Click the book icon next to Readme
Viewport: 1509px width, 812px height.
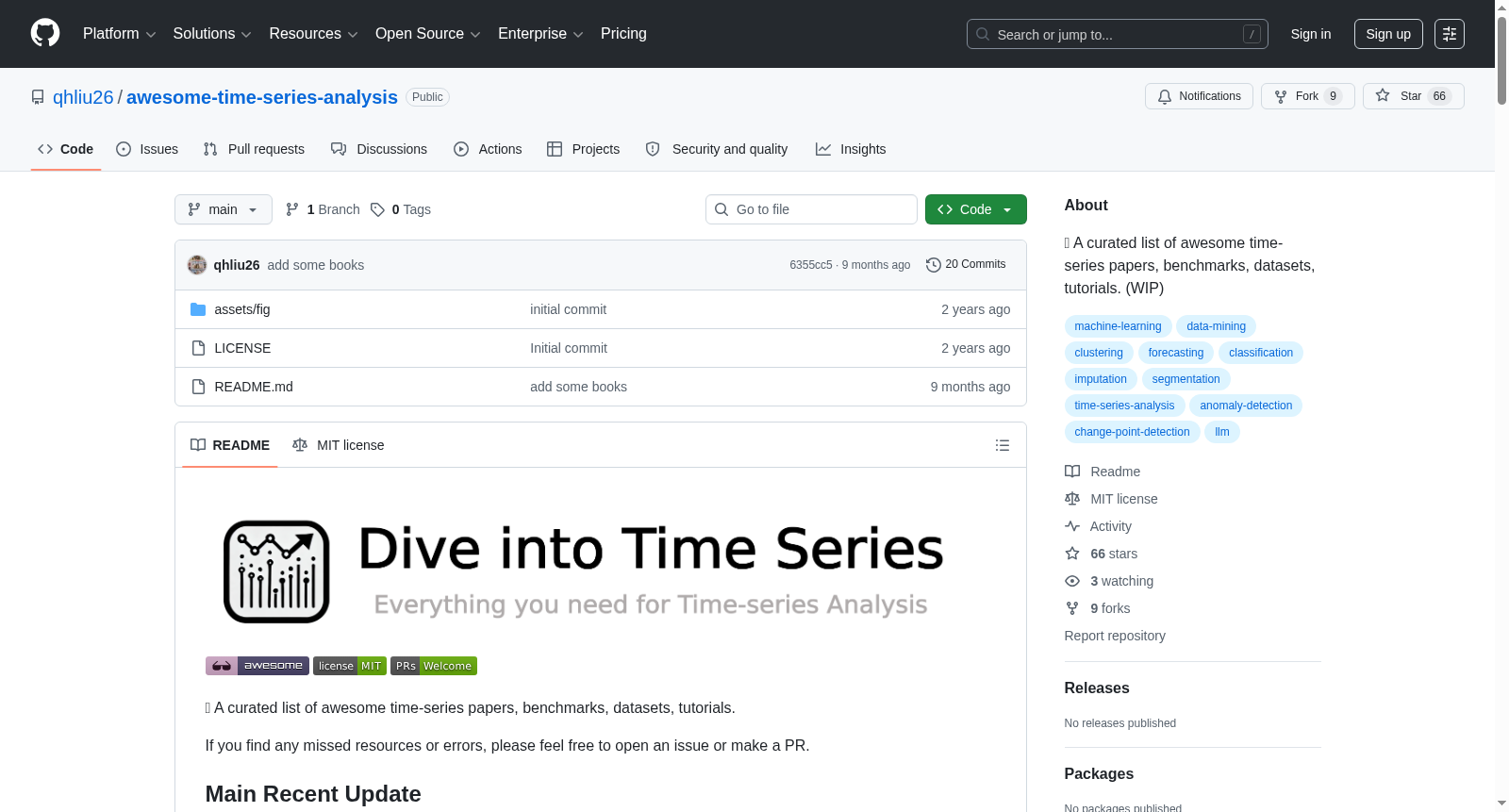click(x=1072, y=472)
